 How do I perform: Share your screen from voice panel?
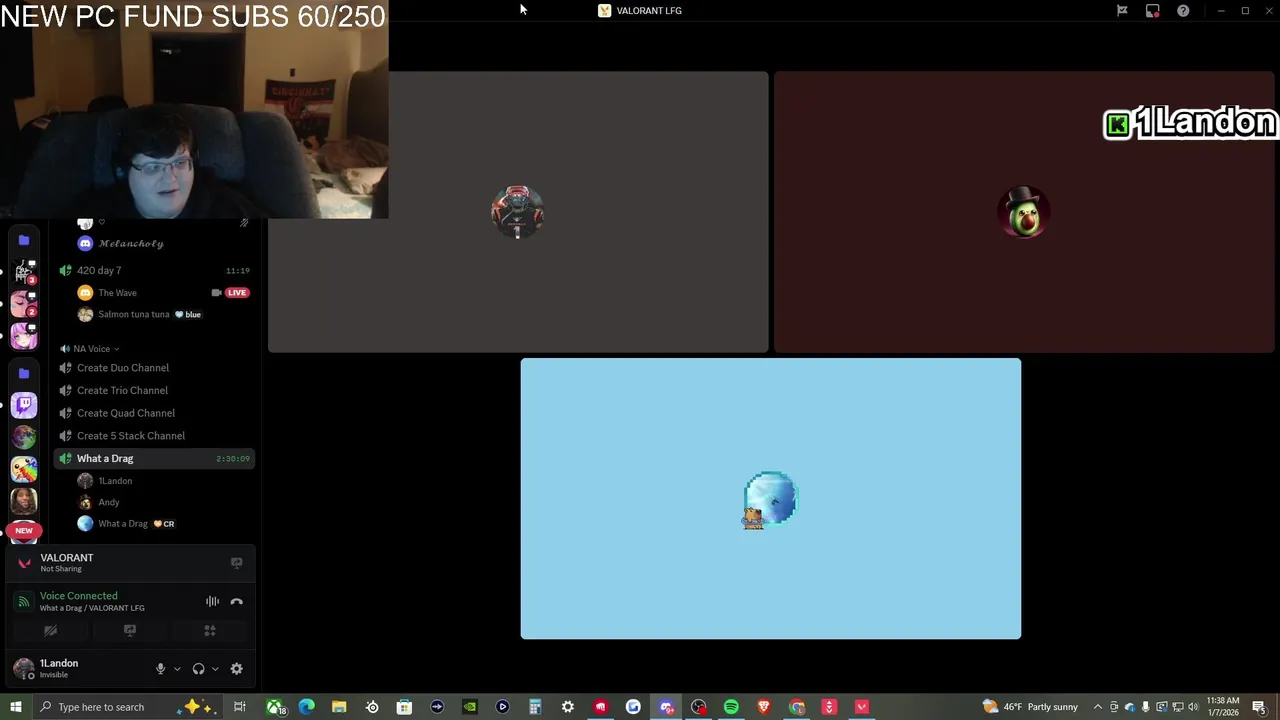click(x=130, y=631)
